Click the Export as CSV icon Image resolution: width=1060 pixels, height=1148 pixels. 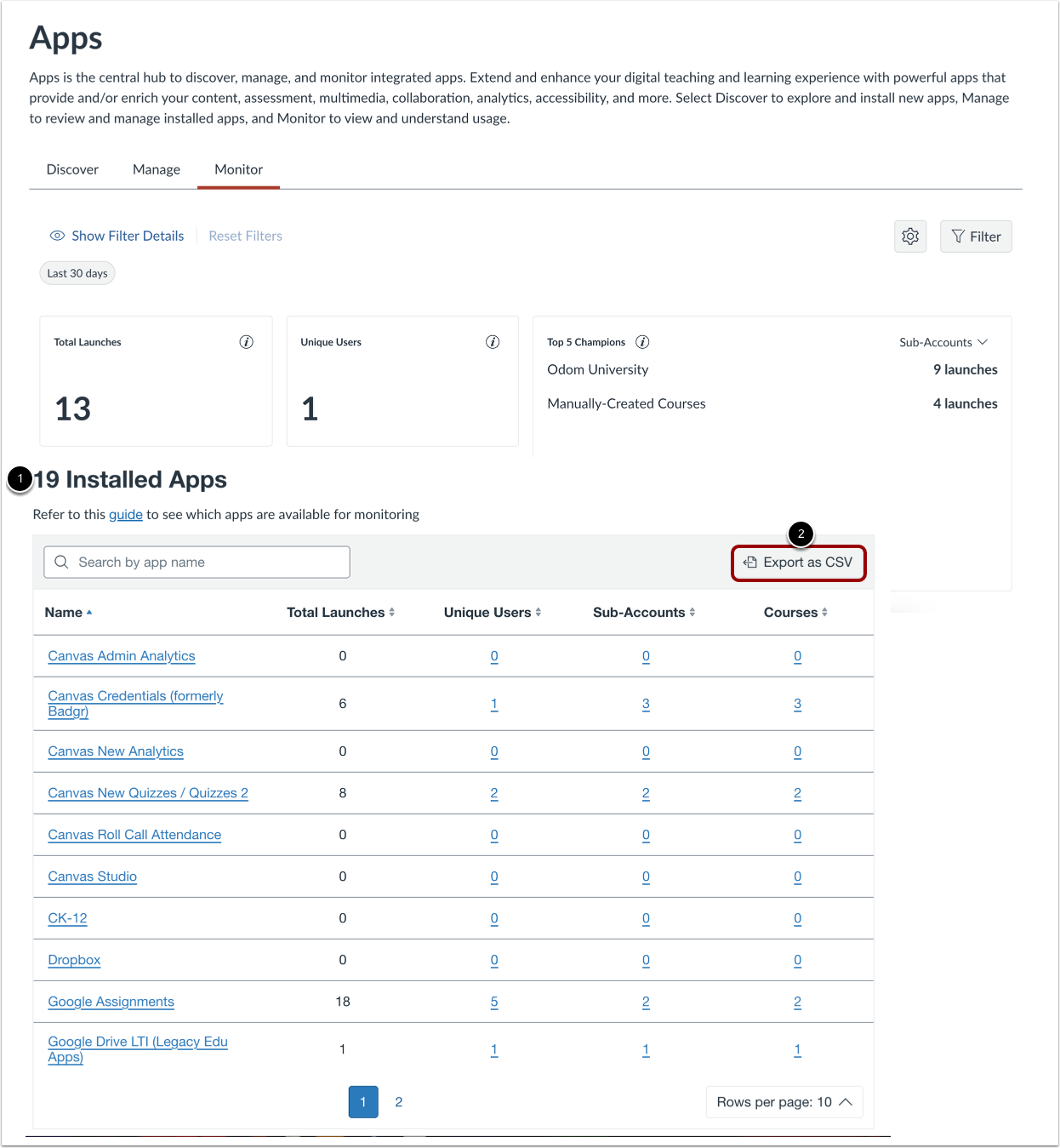coord(749,563)
